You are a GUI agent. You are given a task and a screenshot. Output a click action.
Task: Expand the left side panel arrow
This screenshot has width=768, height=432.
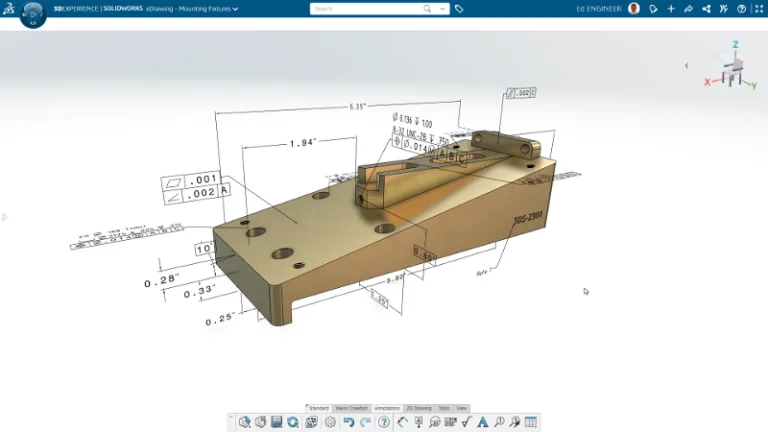click(5, 216)
